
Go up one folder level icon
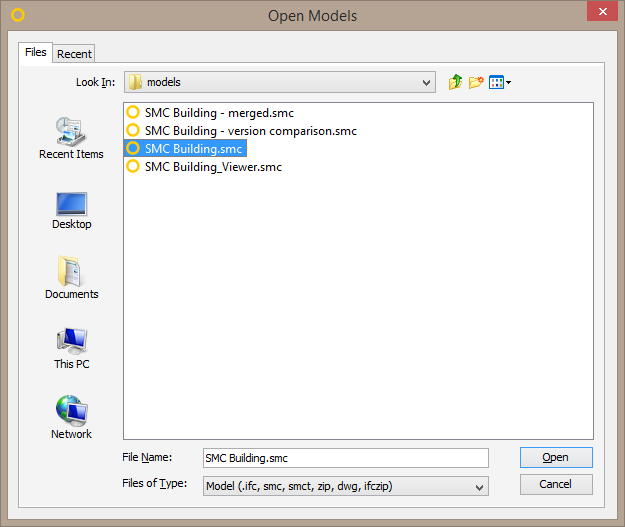(455, 82)
